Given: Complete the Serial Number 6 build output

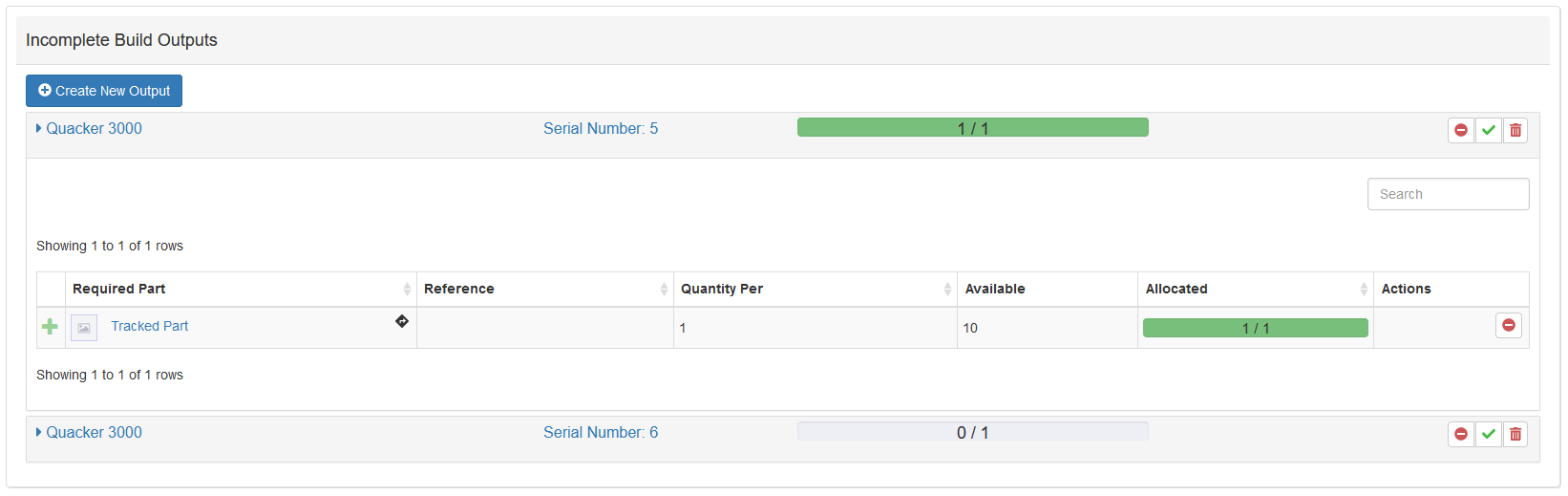Looking at the screenshot, I should pos(1488,434).
